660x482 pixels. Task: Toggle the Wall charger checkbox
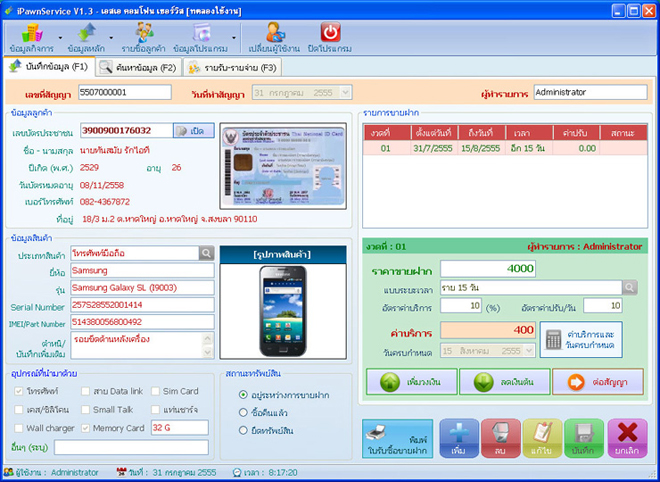(19, 428)
